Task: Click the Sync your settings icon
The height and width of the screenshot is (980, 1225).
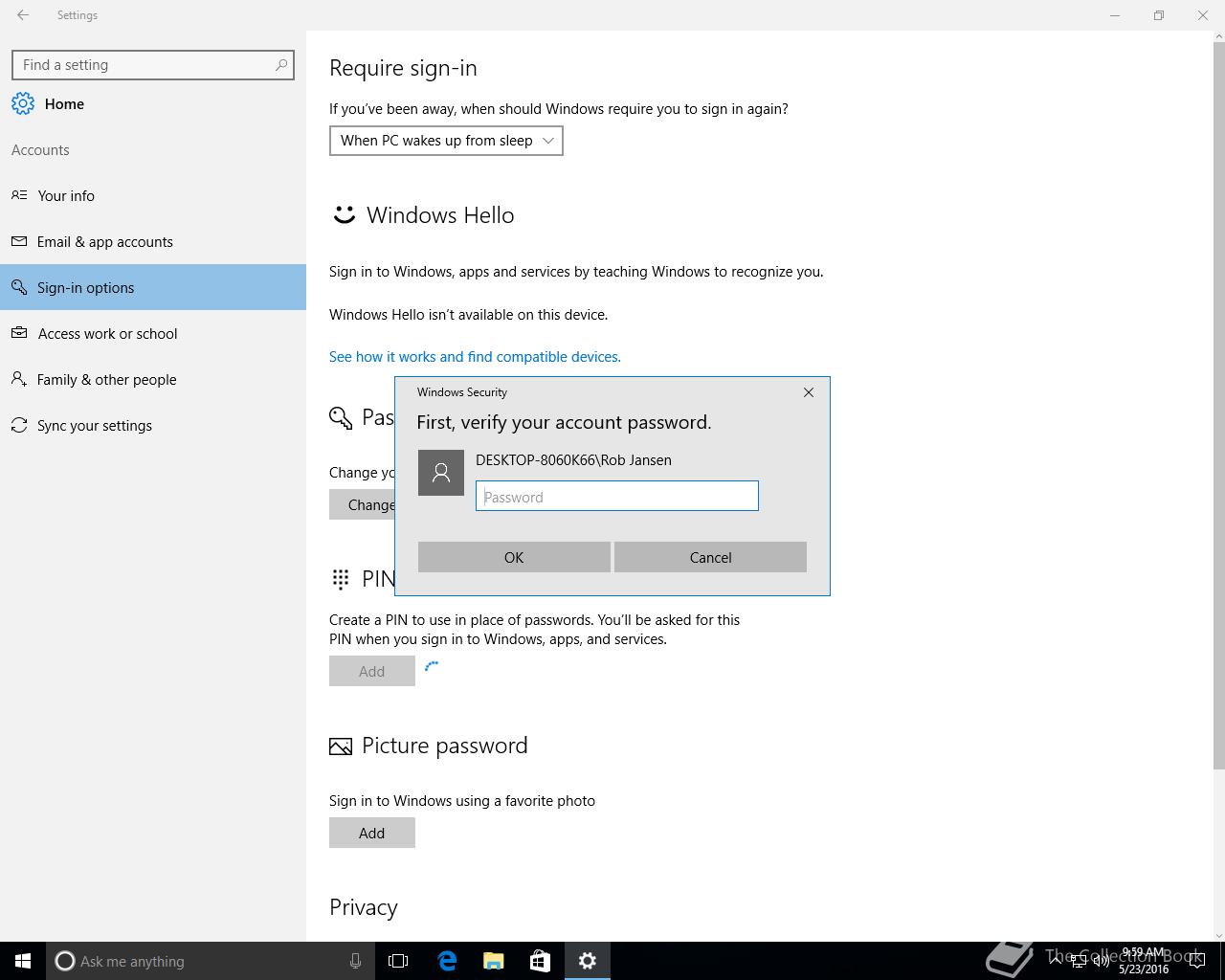Action: tap(19, 425)
